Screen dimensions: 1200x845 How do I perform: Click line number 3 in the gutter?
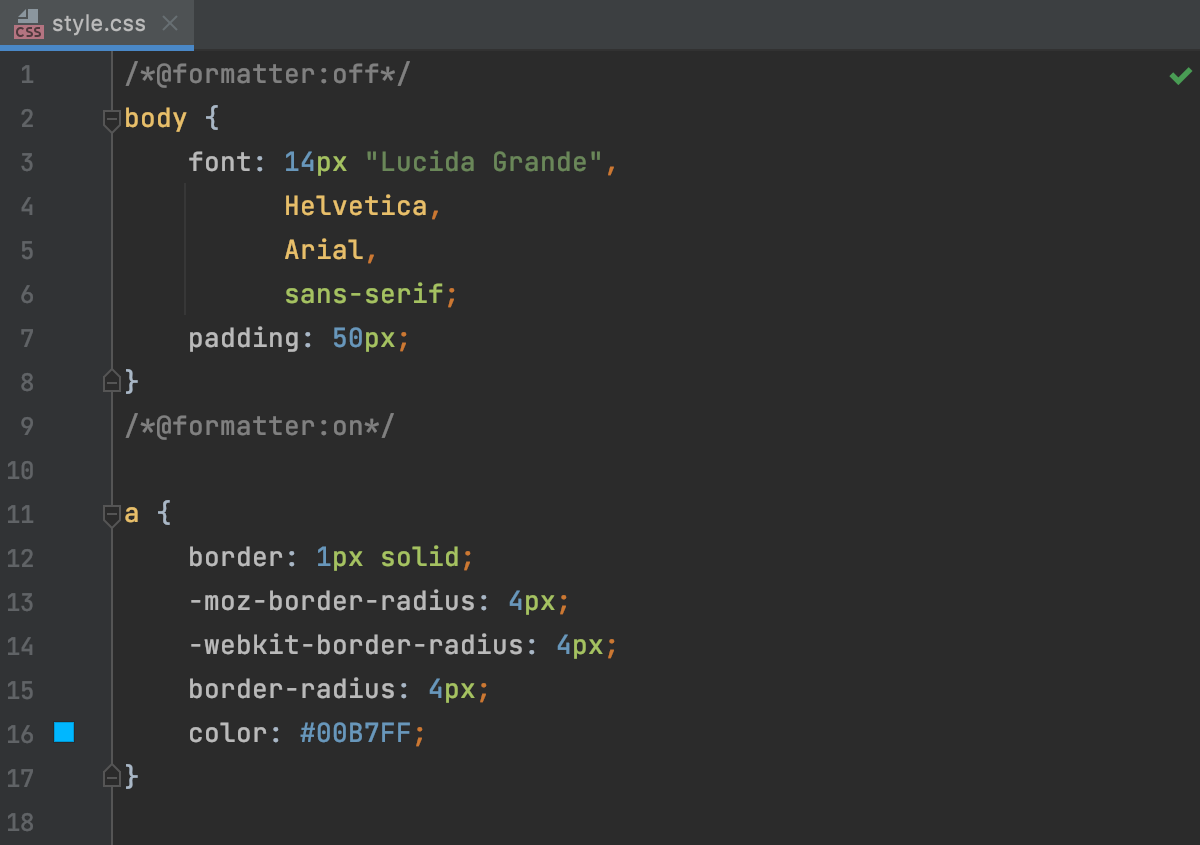tap(27, 162)
